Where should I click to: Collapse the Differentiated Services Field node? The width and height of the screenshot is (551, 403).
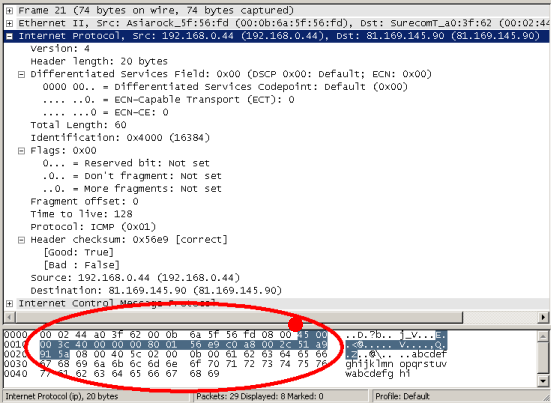(21, 74)
